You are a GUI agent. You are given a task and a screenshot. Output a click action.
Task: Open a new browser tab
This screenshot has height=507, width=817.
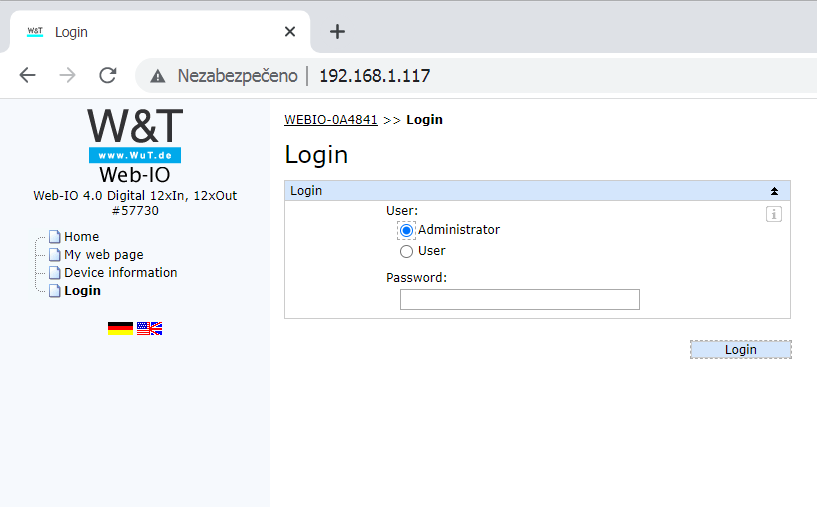point(337,32)
